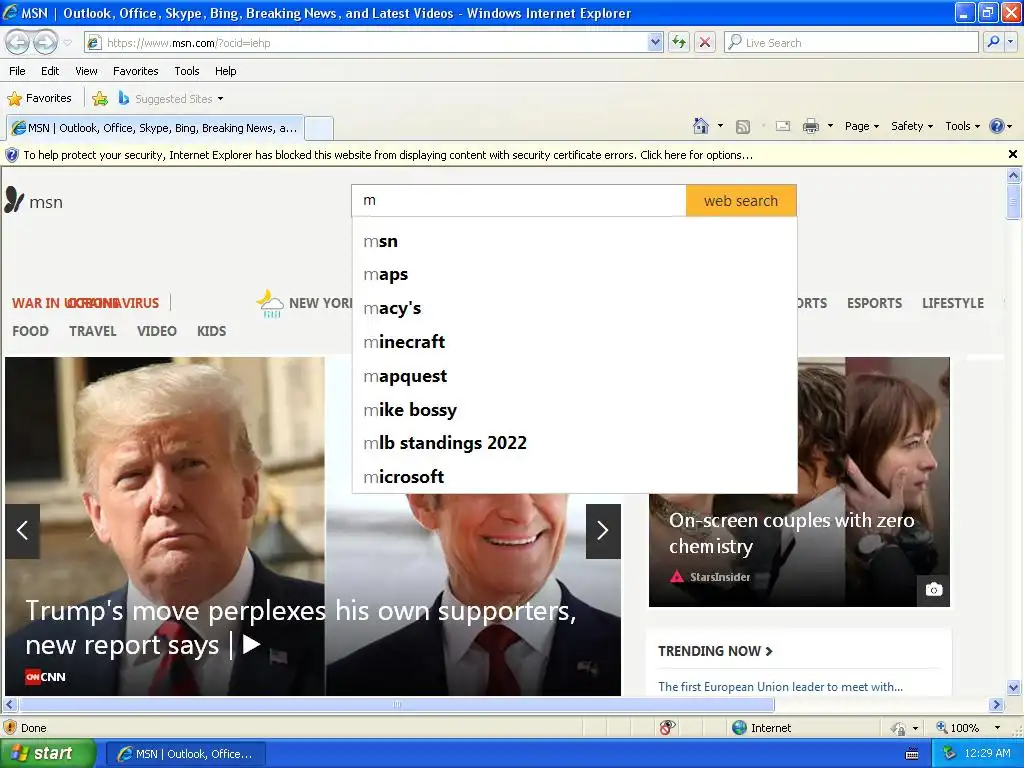Click the browser Forward arrow button
The width and height of the screenshot is (1024, 768).
click(45, 43)
